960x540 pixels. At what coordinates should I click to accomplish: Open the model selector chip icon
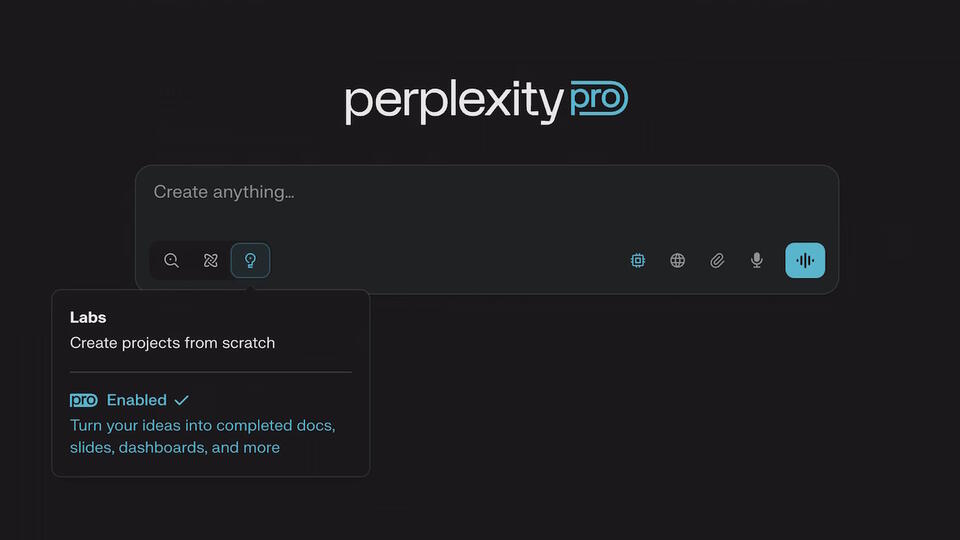[638, 261]
